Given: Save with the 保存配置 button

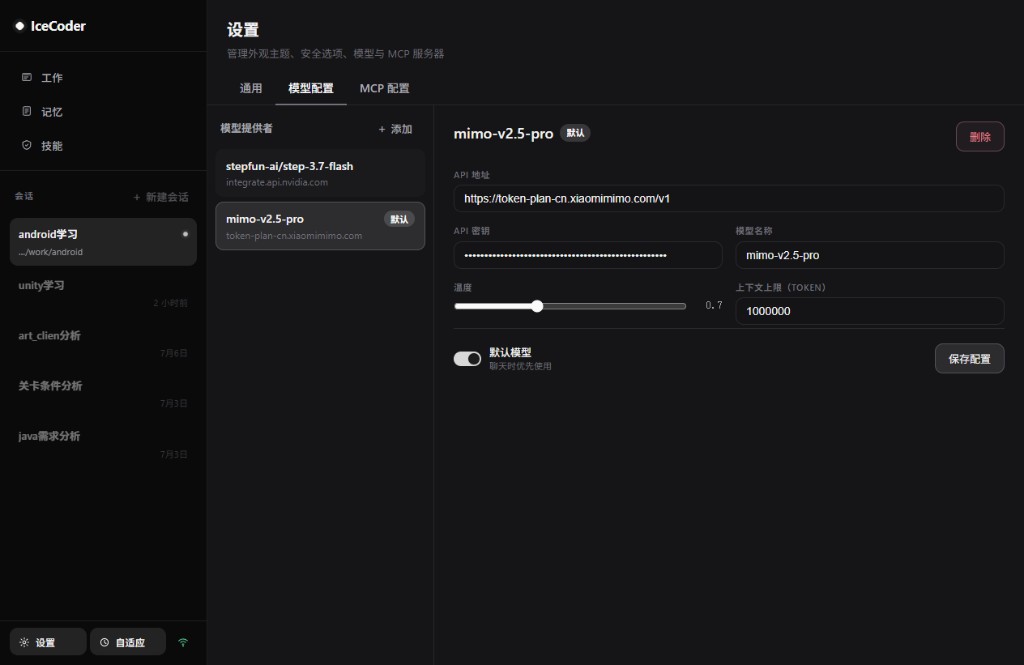Looking at the screenshot, I should [x=969, y=359].
